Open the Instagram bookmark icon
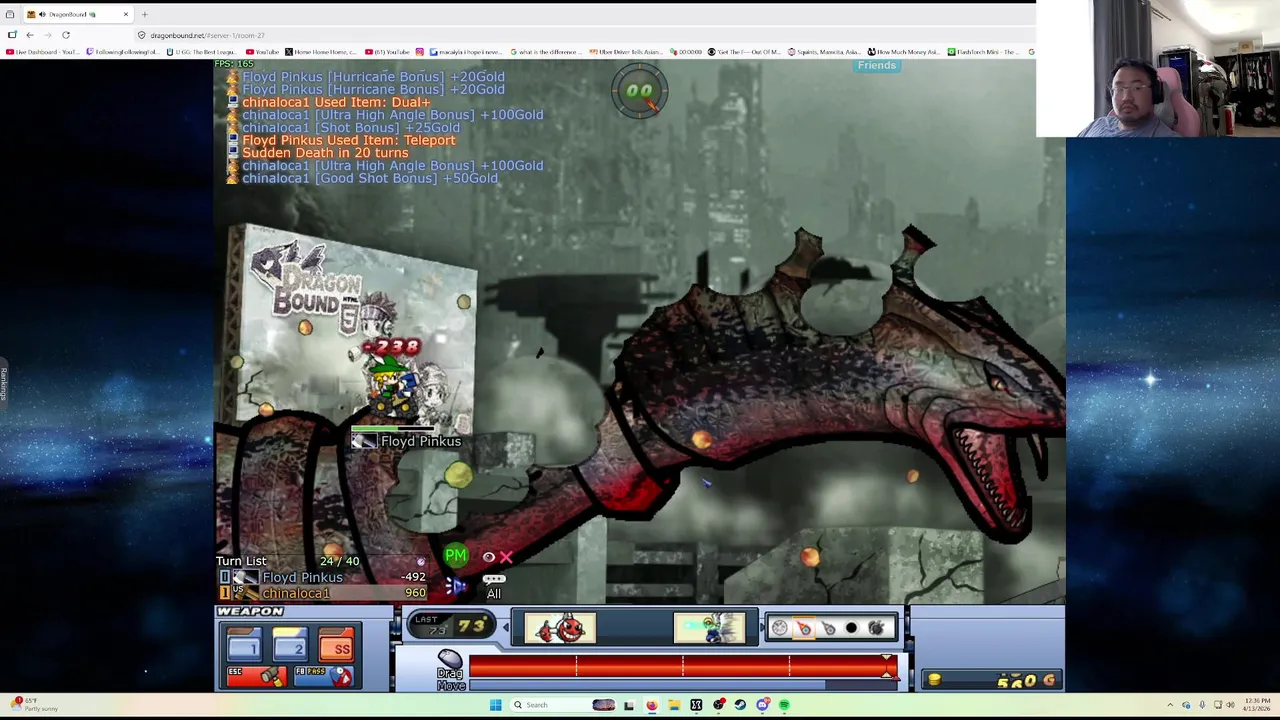 [x=419, y=52]
